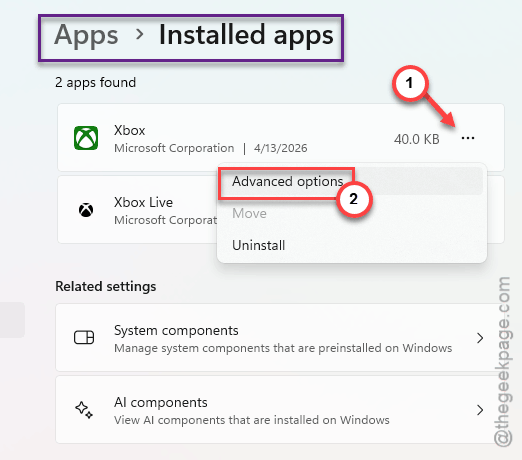Select the Xbox Live app name
Image resolution: width=522 pixels, height=460 pixels.
143,202
